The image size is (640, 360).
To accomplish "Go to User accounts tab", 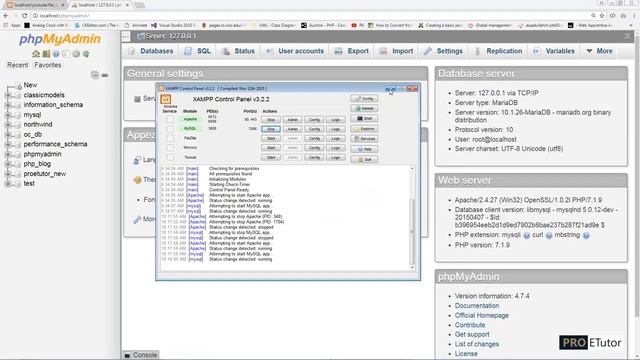I will 295,51.
